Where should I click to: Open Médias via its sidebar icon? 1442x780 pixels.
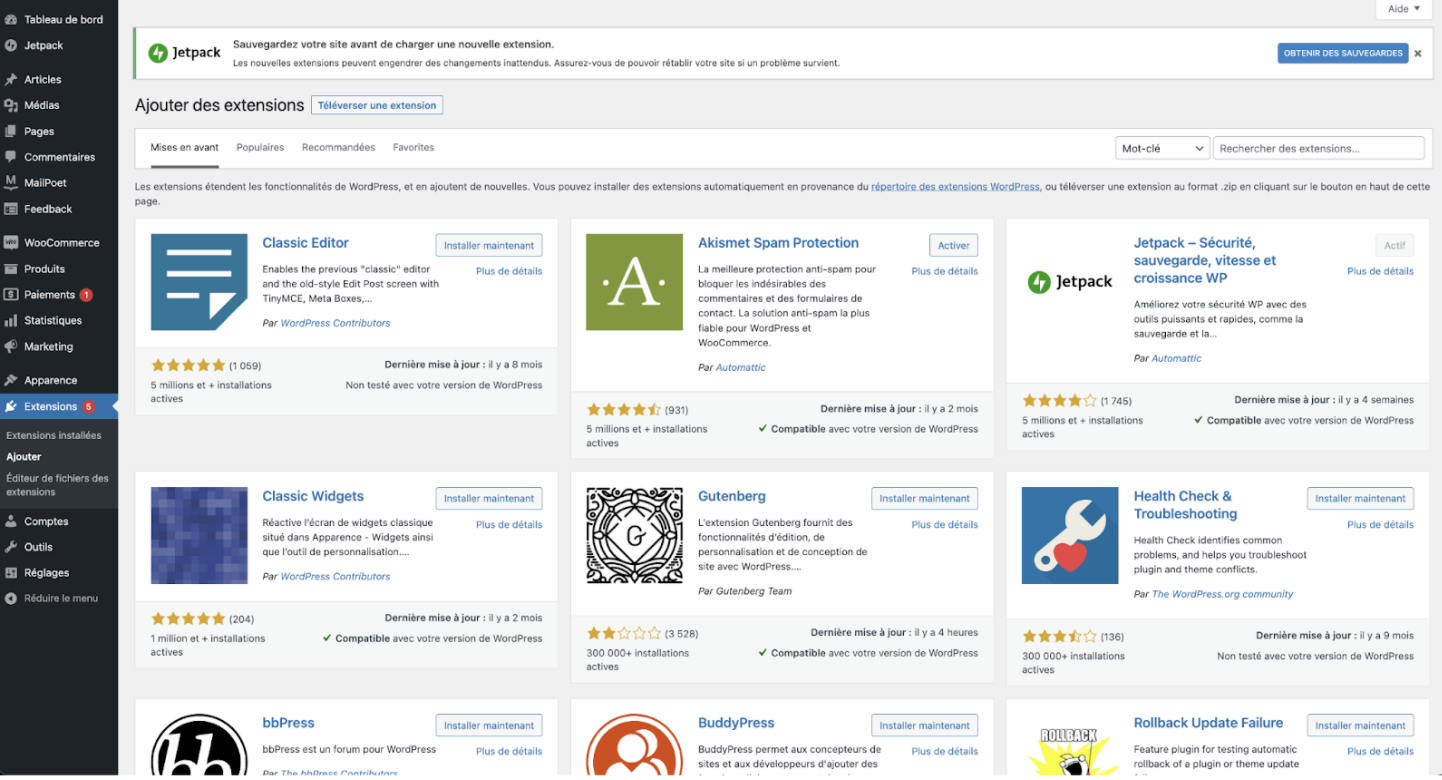11,105
